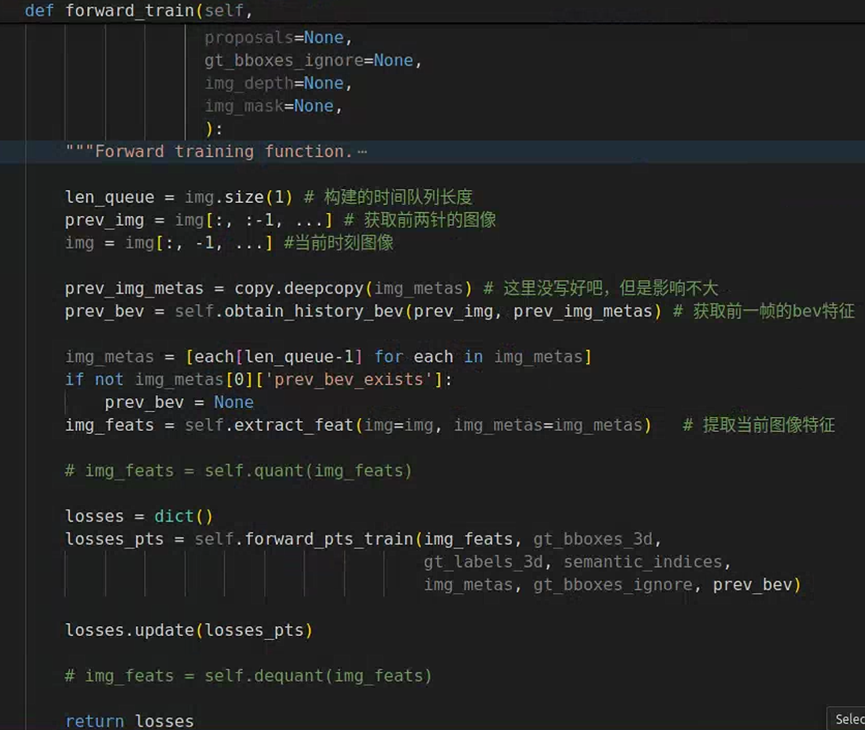Image resolution: width=865 pixels, height=730 pixels.
Task: Click the commented-out self.quant line
Action: 238,470
